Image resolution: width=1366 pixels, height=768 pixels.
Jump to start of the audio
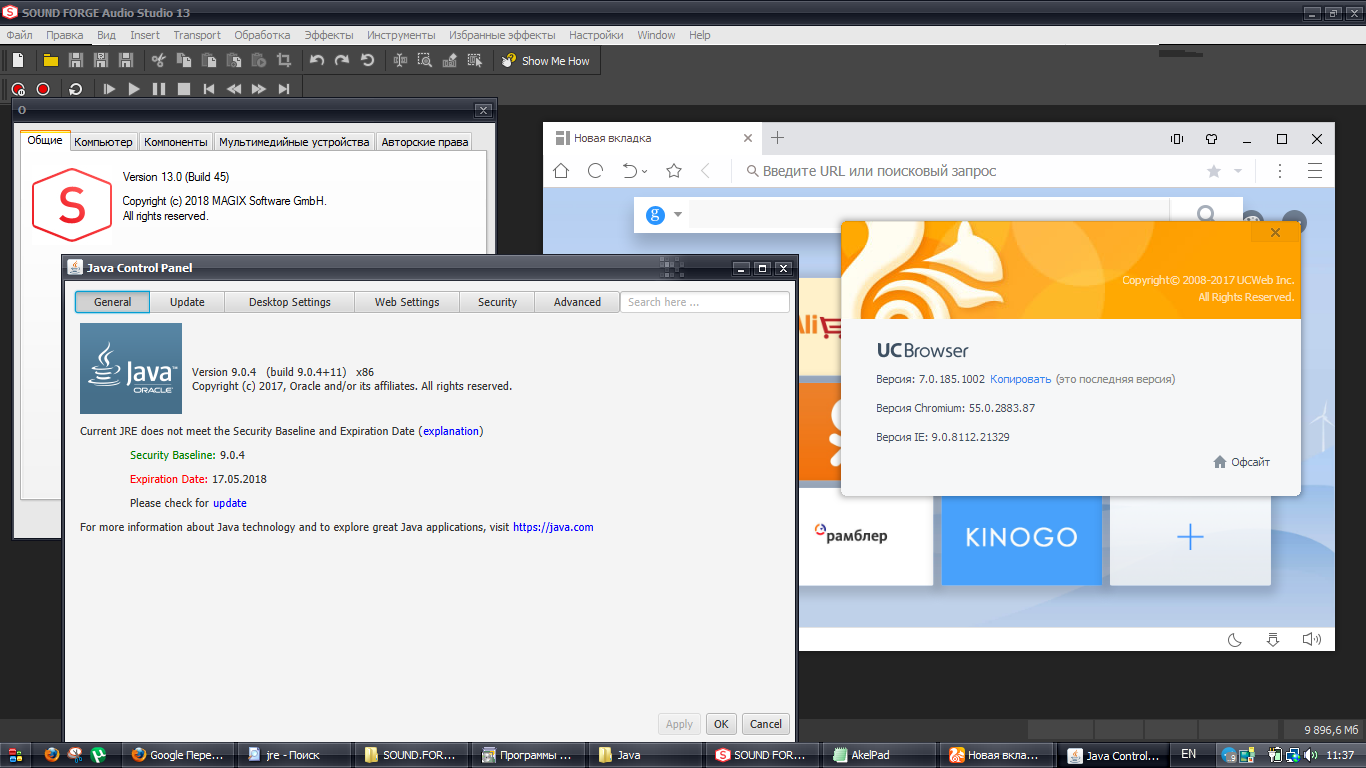[209, 89]
